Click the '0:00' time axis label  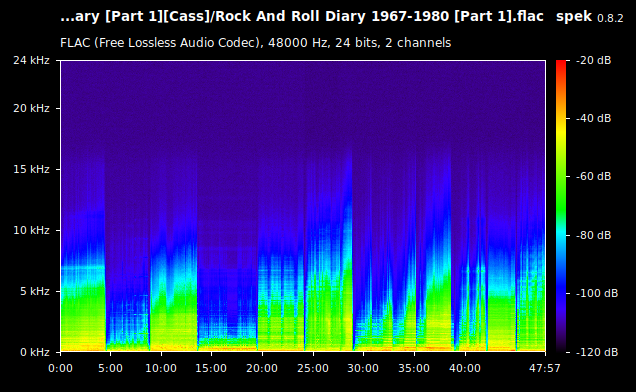(60, 368)
